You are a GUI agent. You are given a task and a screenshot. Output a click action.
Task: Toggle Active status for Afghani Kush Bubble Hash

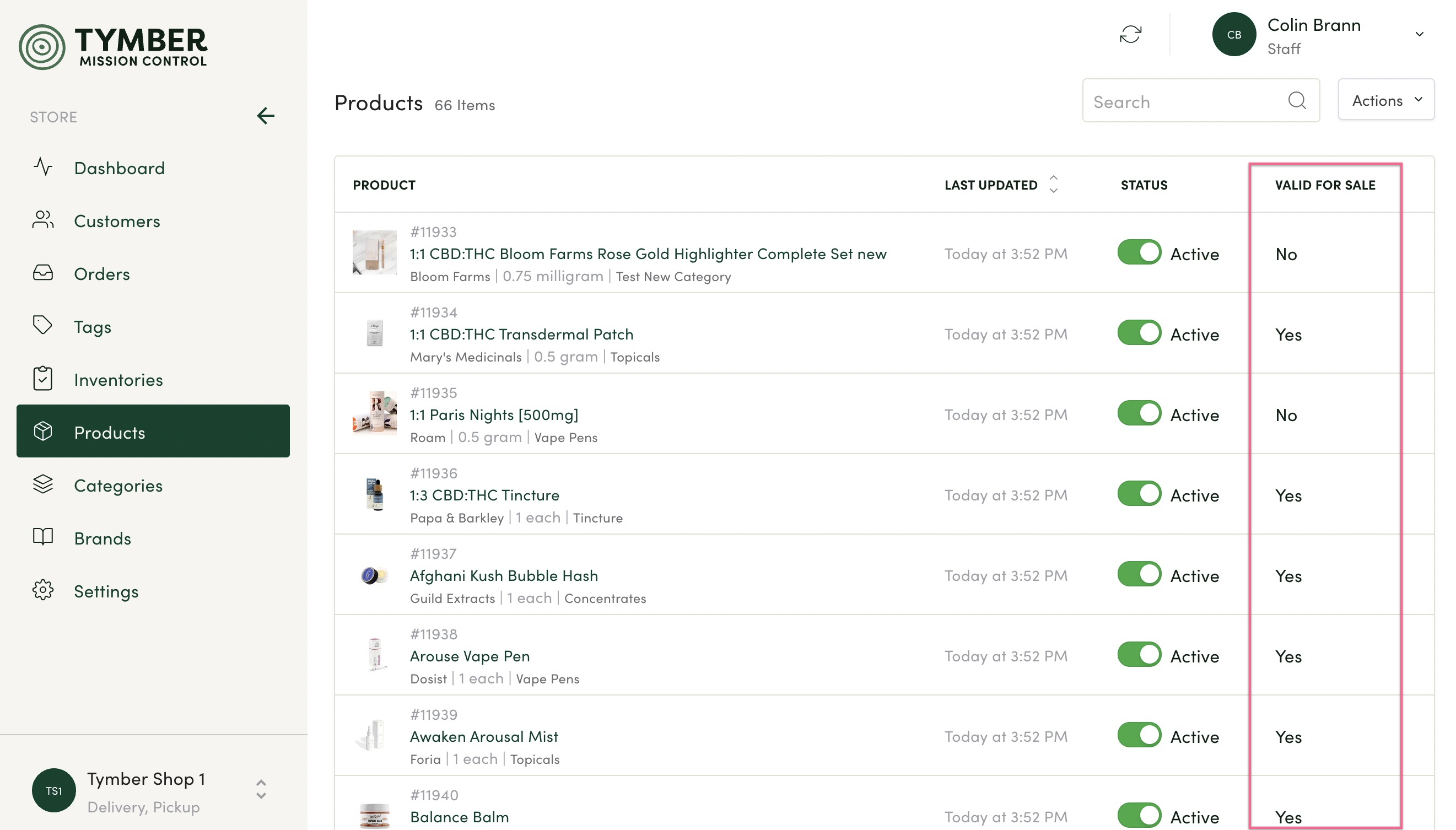pyautogui.click(x=1139, y=574)
